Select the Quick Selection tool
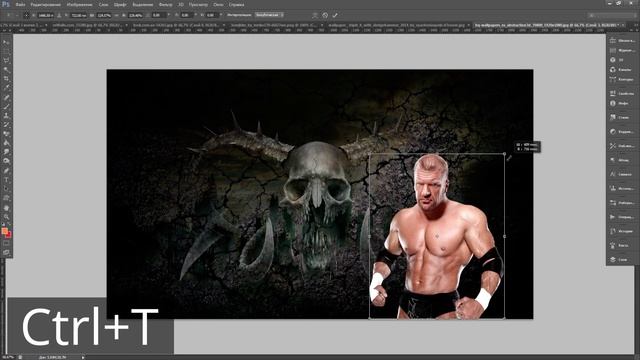The image size is (640, 360). click(x=6, y=69)
